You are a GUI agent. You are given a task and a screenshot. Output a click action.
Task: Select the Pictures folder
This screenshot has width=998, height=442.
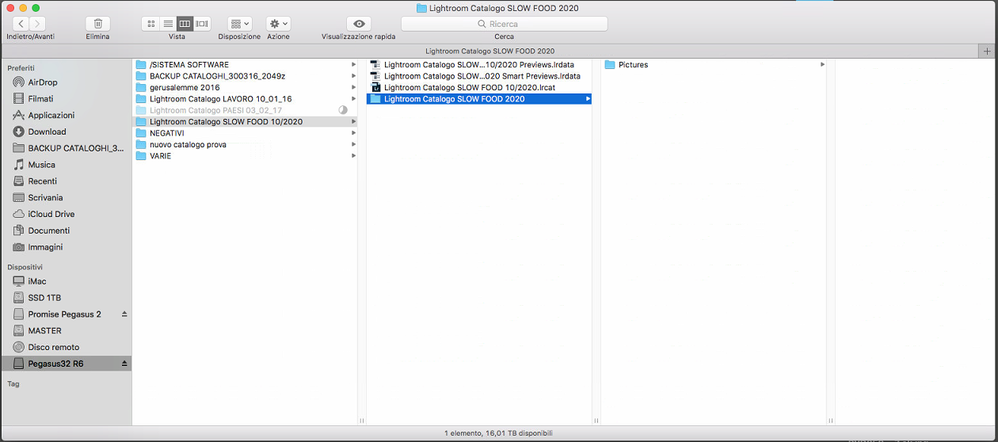click(x=713, y=65)
